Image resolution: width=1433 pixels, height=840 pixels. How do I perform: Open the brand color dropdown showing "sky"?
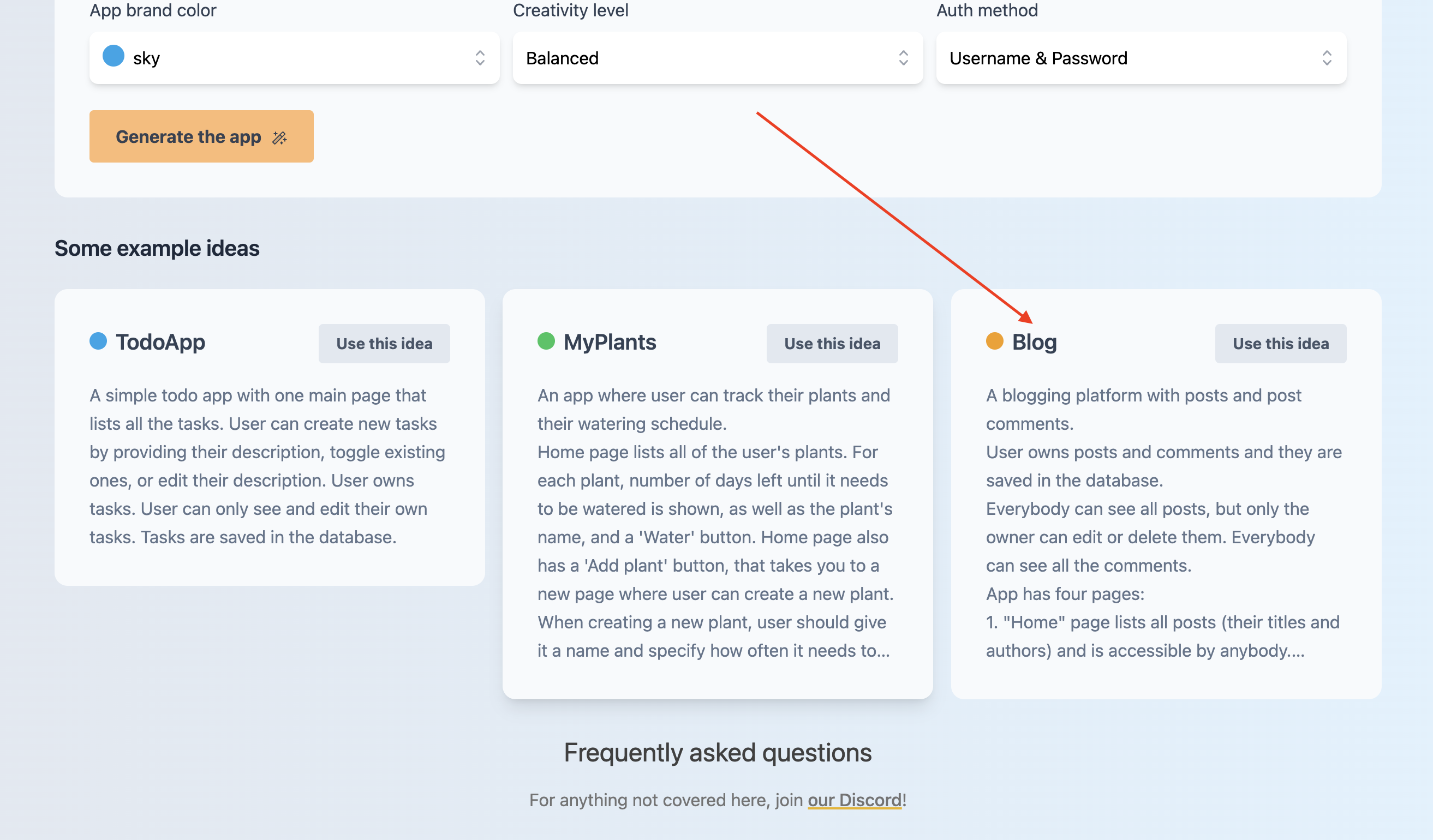pyautogui.click(x=294, y=58)
